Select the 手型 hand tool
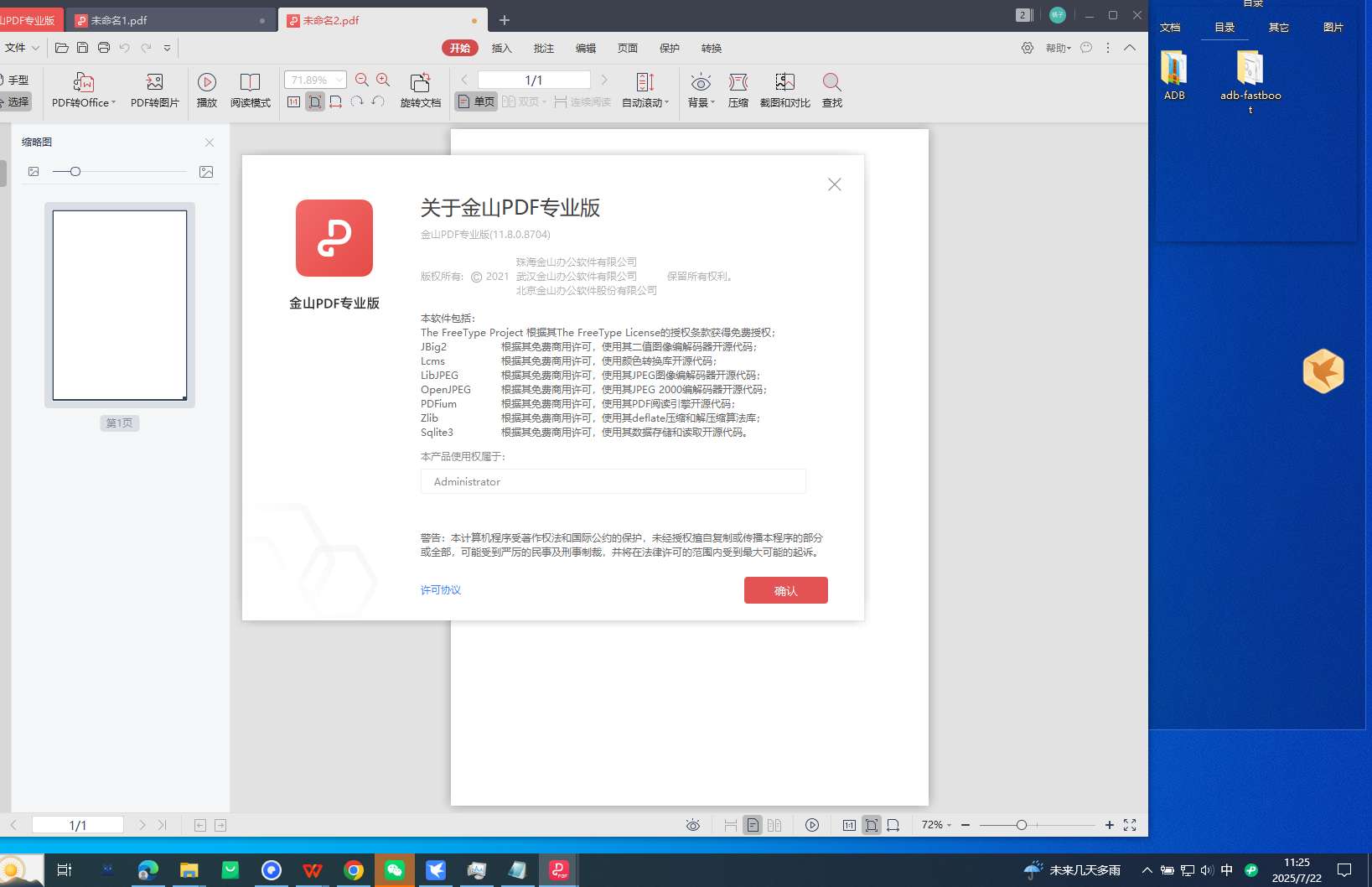This screenshot has height=887, width=1372. [15, 80]
